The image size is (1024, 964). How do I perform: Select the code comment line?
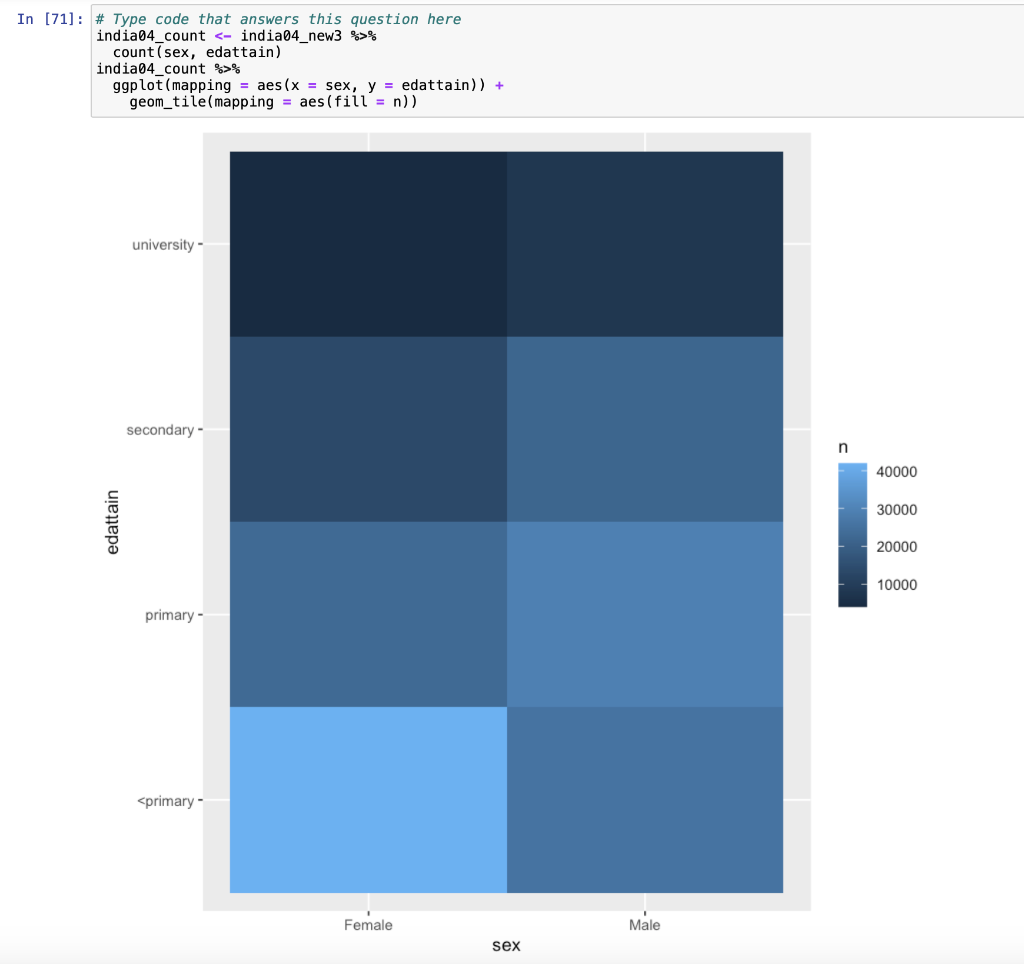[x=275, y=18]
